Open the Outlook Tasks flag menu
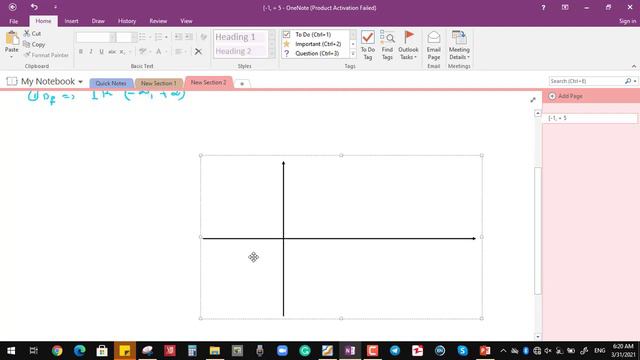Viewport: 640px width, 360px height. (408, 45)
